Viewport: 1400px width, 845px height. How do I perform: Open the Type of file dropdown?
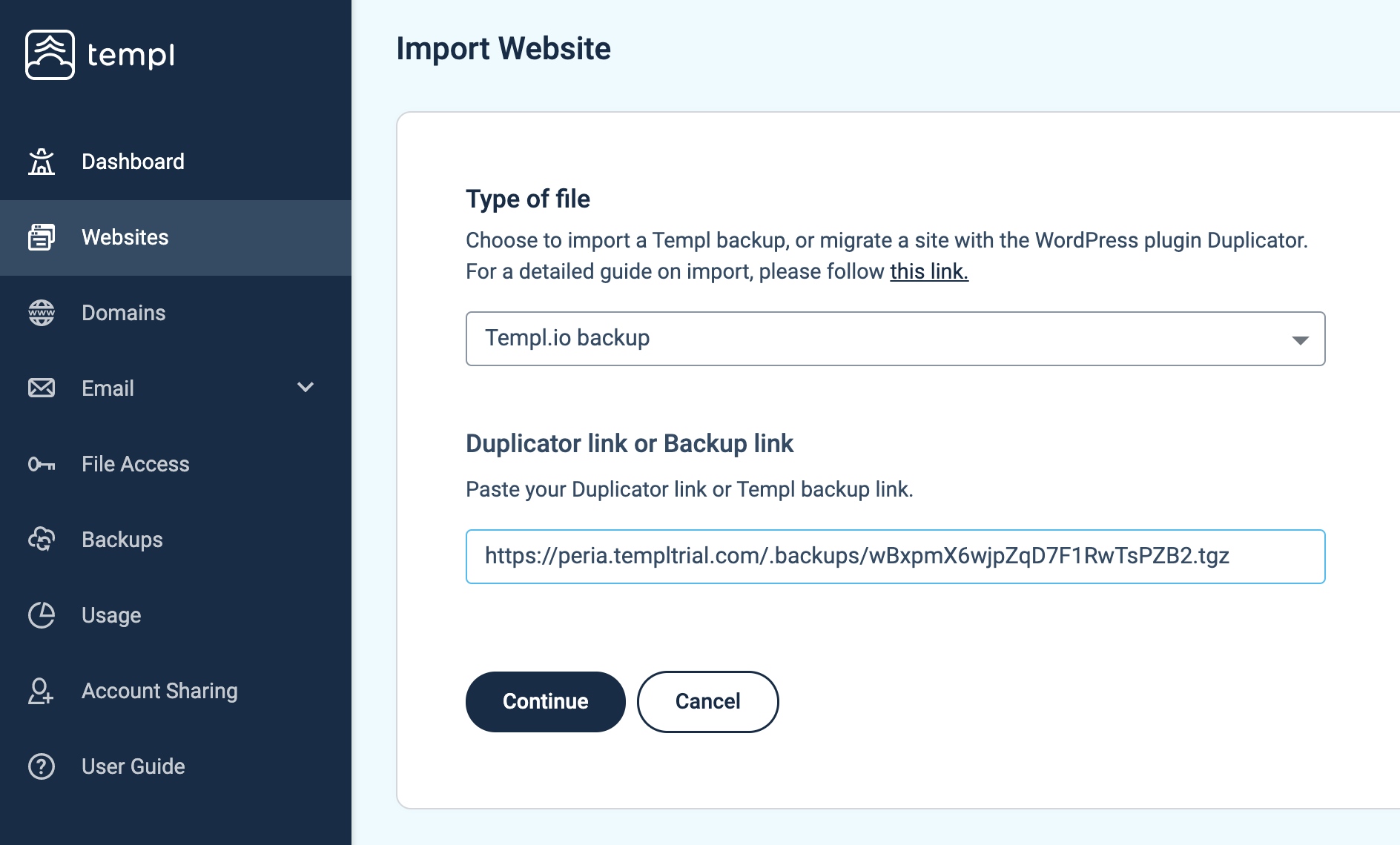[895, 339]
